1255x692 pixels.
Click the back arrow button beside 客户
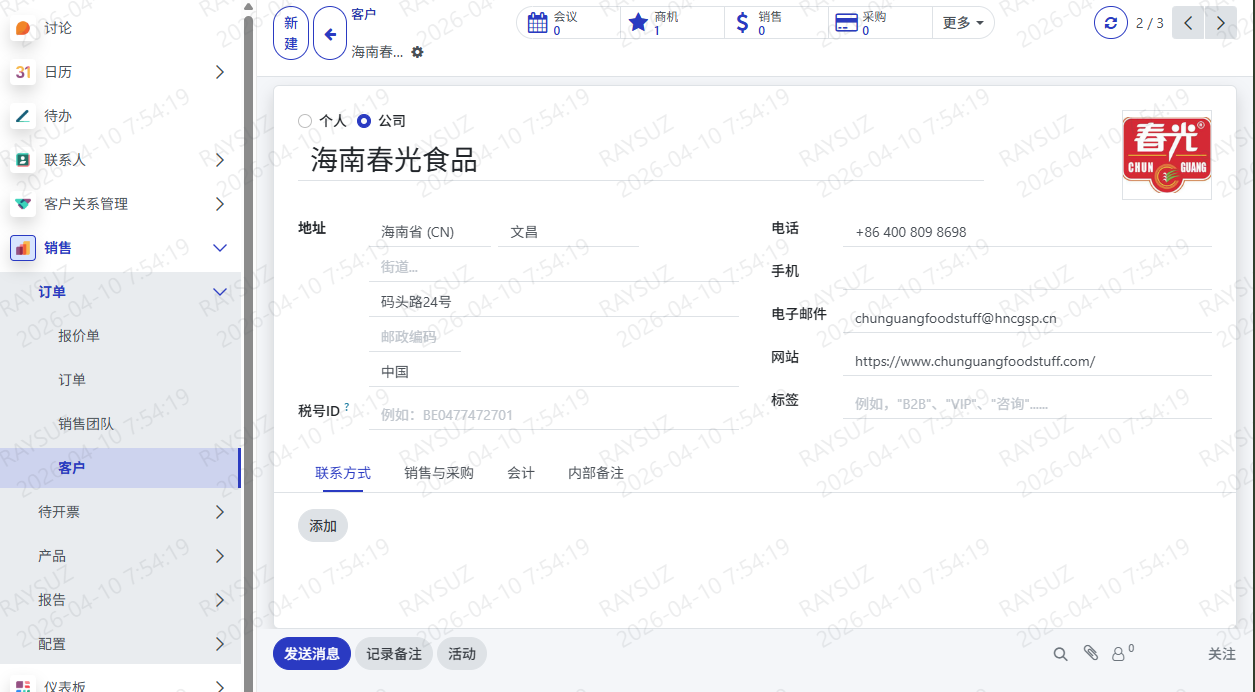[x=330, y=33]
